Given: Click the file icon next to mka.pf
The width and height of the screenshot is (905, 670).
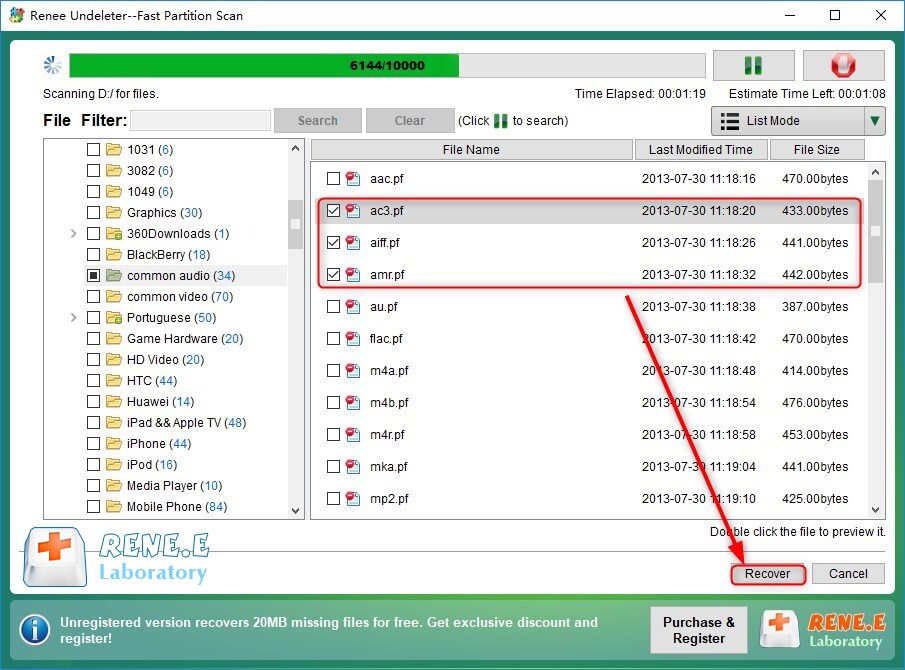Looking at the screenshot, I should [x=353, y=466].
